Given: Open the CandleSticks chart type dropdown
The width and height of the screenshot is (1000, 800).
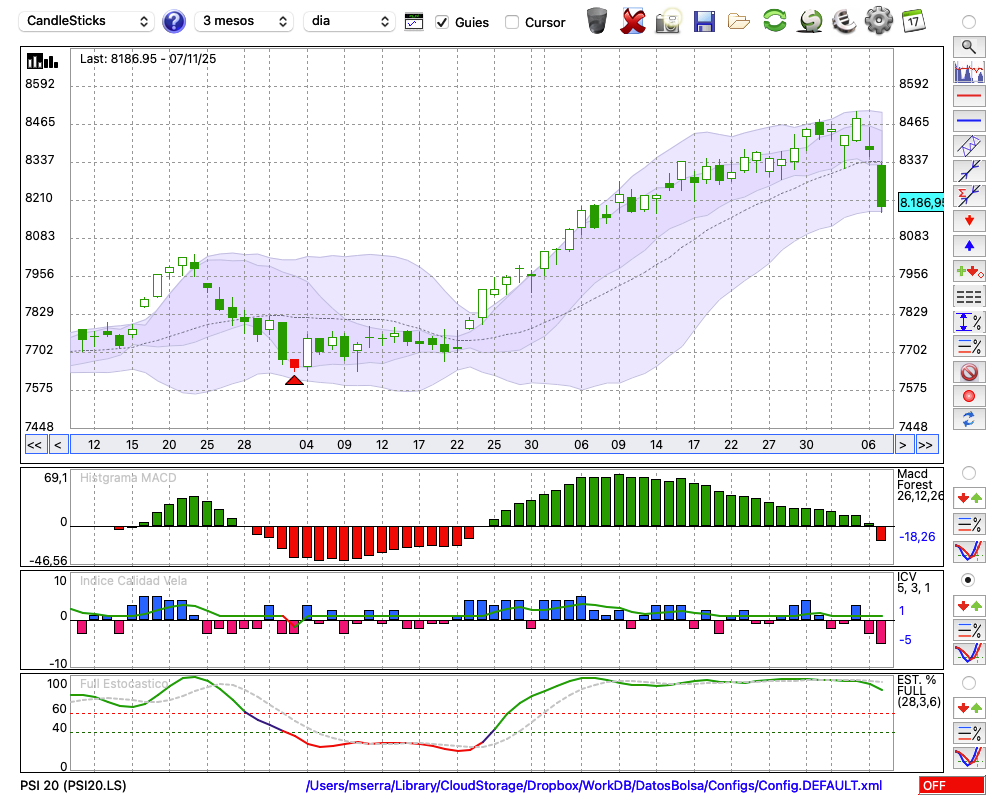Looking at the screenshot, I should [x=88, y=21].
